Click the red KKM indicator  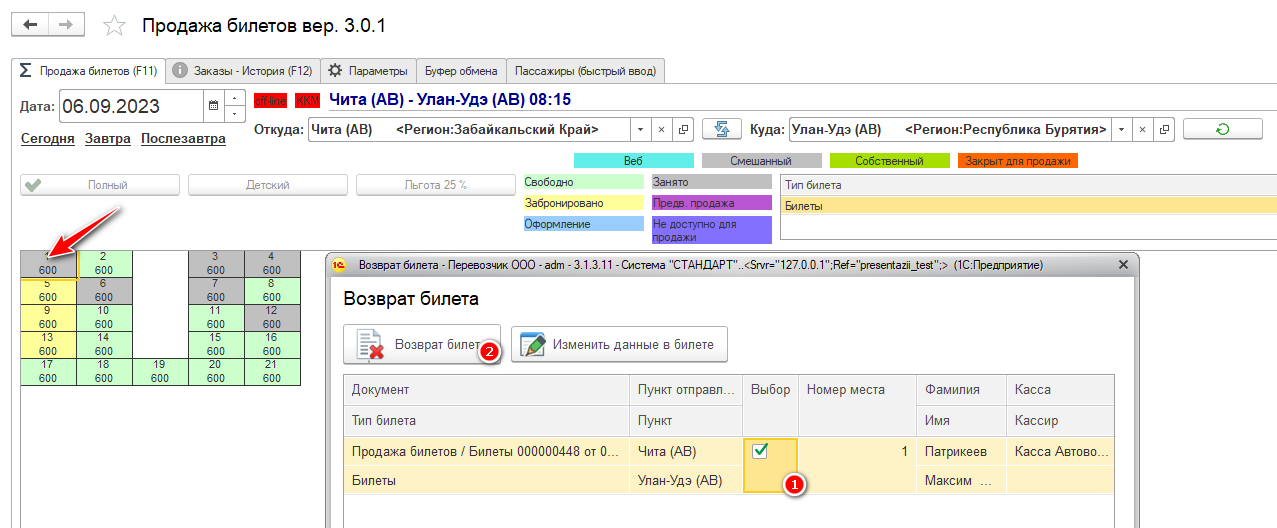click(x=307, y=100)
